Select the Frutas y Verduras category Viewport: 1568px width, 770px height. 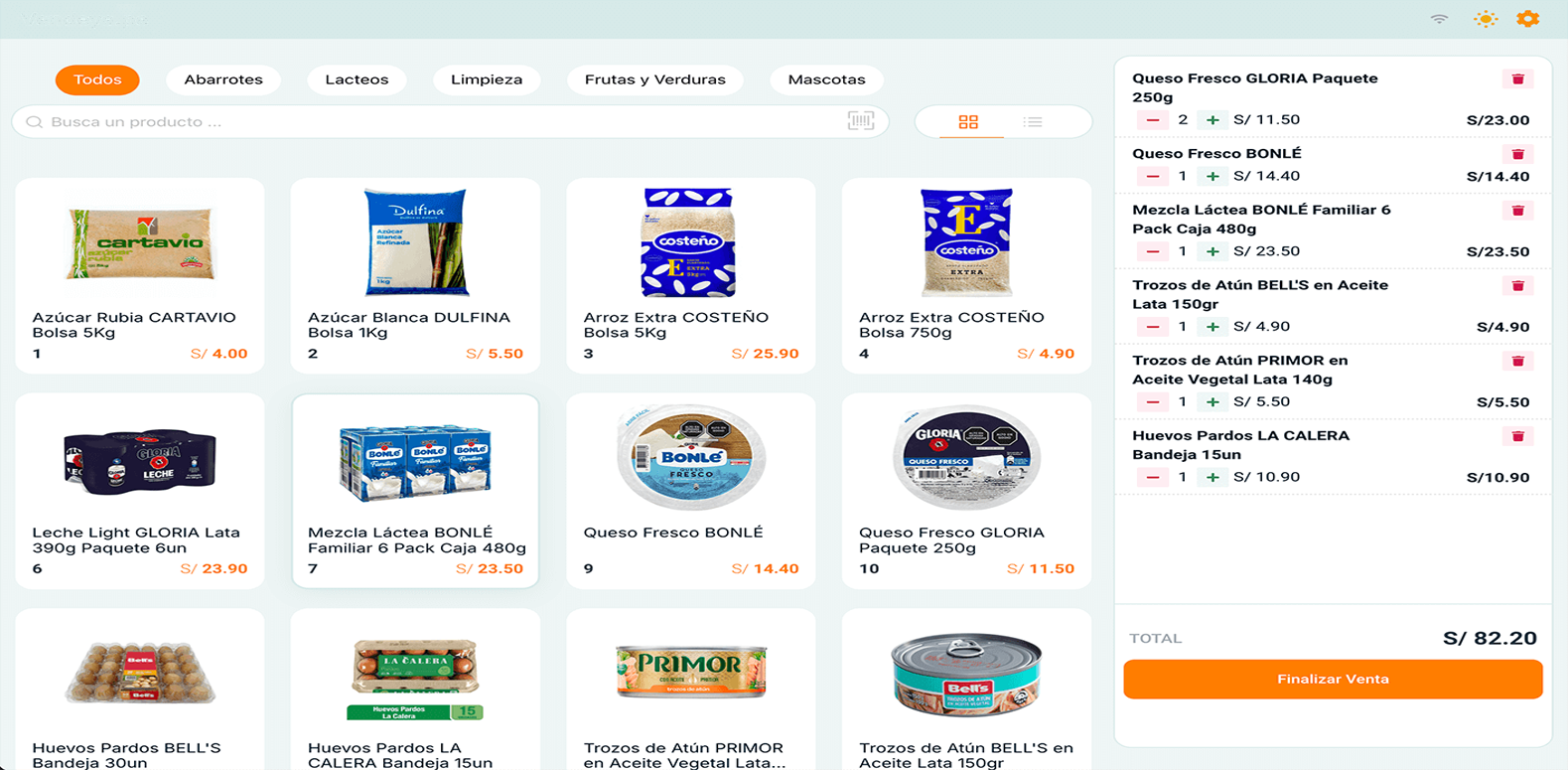pos(655,79)
